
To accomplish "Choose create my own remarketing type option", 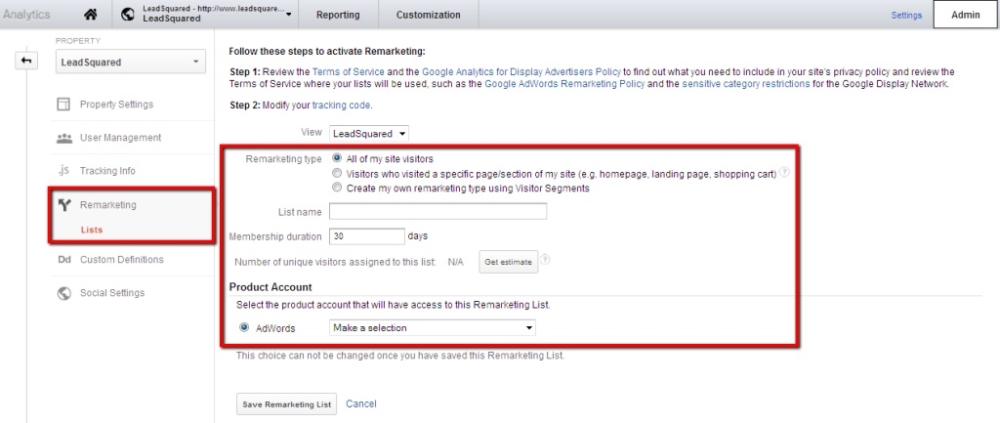I will coord(337,188).
